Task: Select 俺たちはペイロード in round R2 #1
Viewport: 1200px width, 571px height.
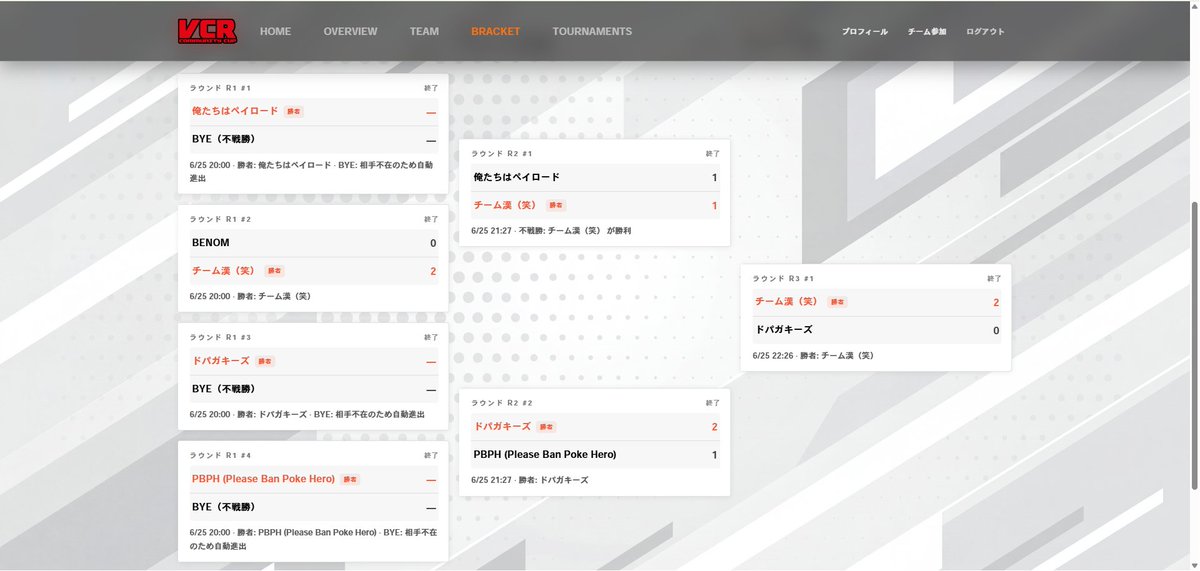Action: (517, 178)
